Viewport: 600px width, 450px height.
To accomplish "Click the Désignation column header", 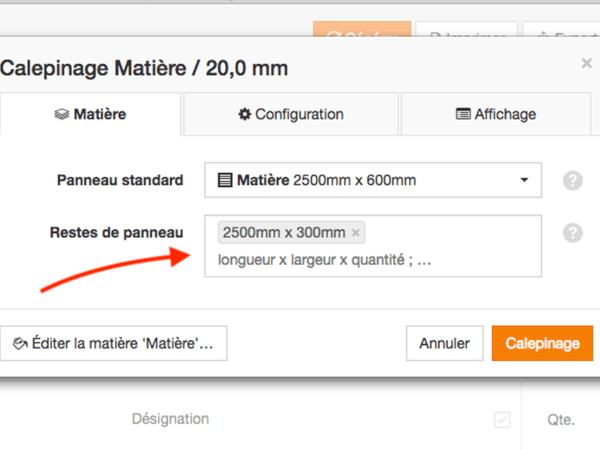I will point(170,420).
